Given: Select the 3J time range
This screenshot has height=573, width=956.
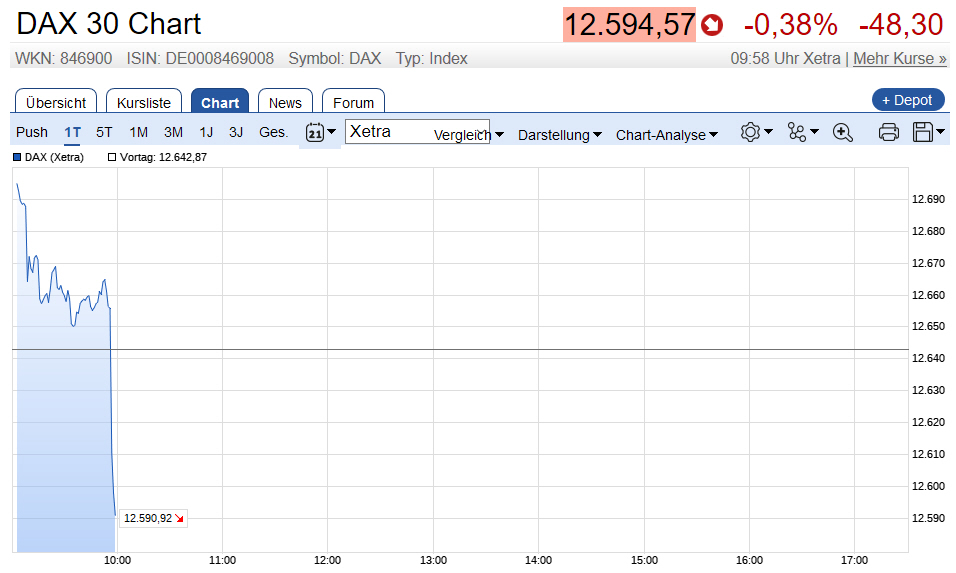Looking at the screenshot, I should pyautogui.click(x=236, y=132).
